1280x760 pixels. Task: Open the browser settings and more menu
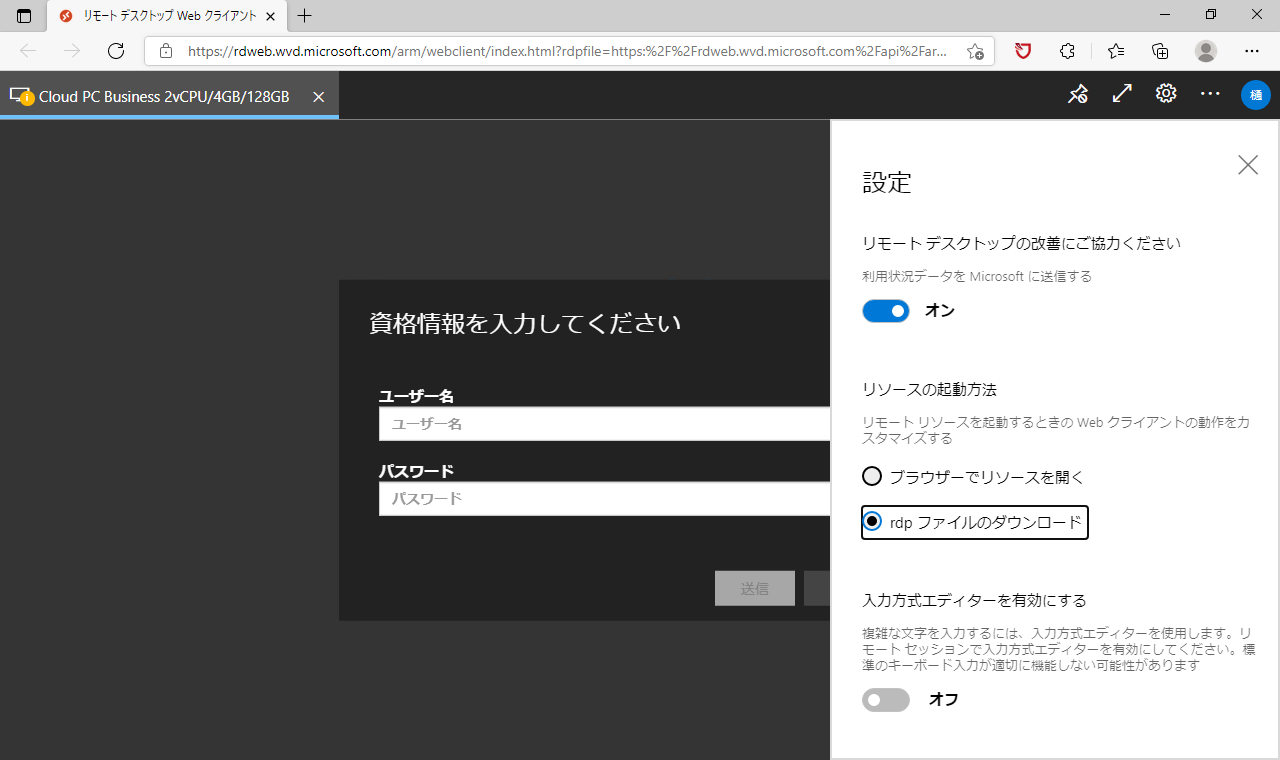point(1252,51)
